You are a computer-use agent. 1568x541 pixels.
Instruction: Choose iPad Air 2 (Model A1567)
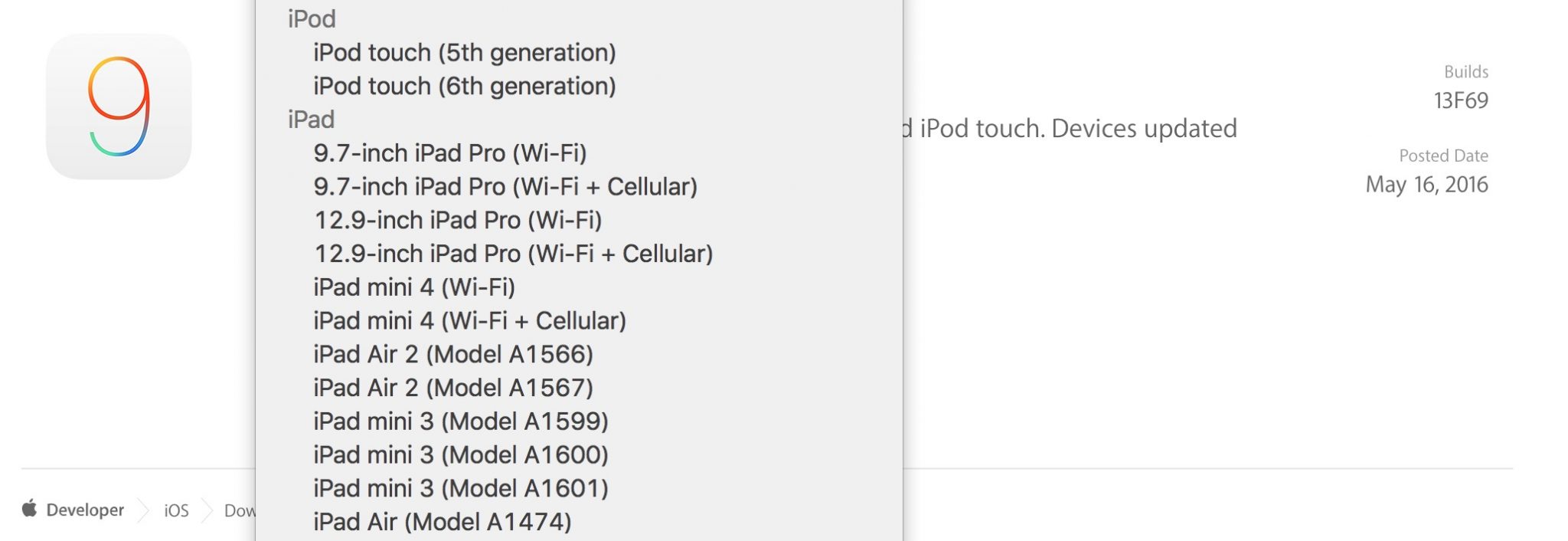455,387
